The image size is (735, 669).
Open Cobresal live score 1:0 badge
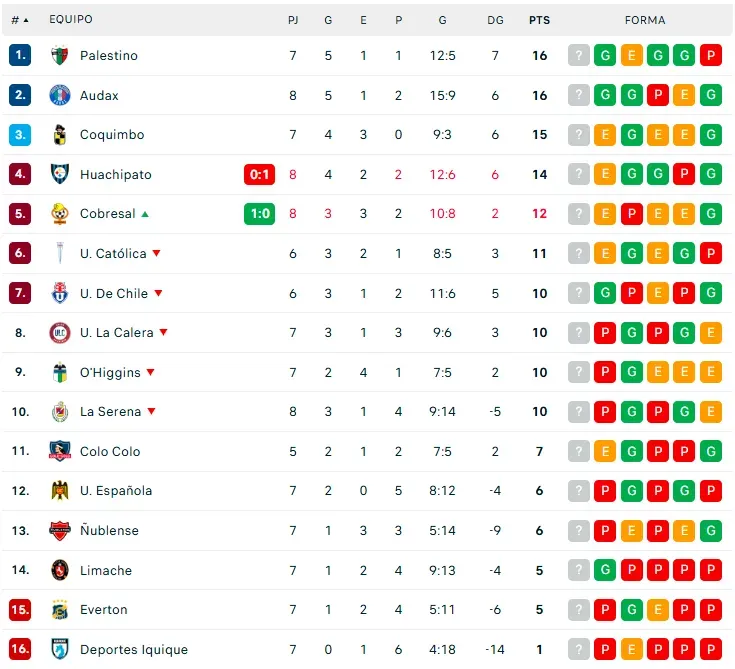coord(259,214)
